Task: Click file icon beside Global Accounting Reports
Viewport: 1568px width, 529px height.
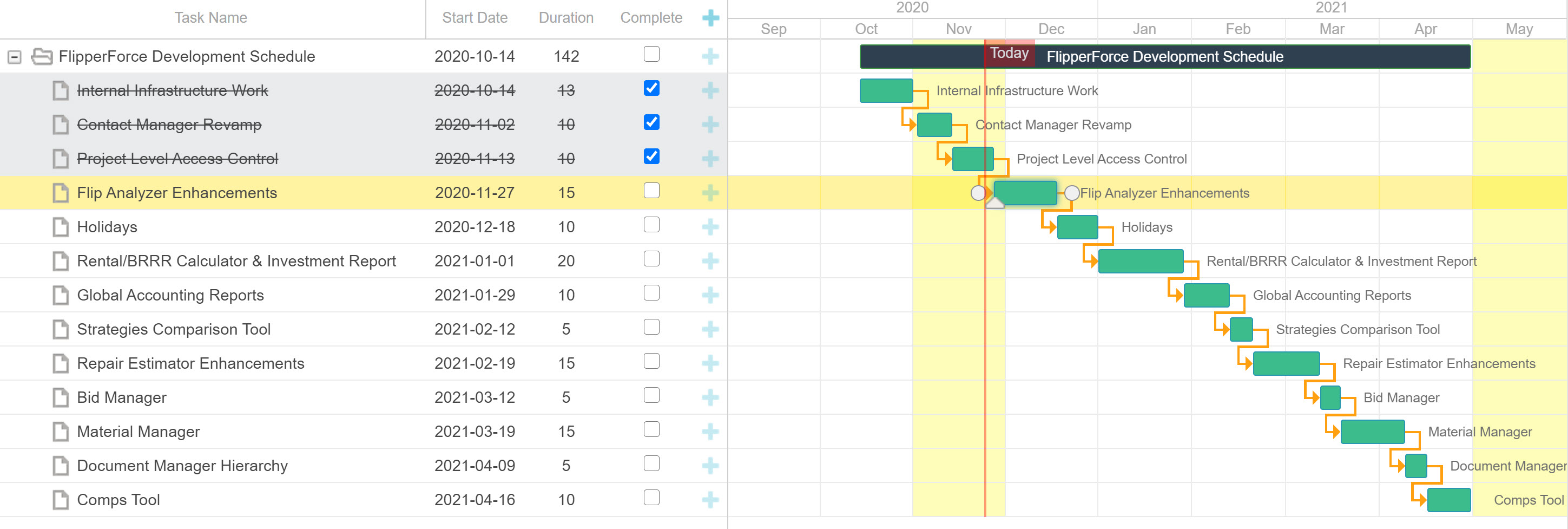Action: pos(61,296)
